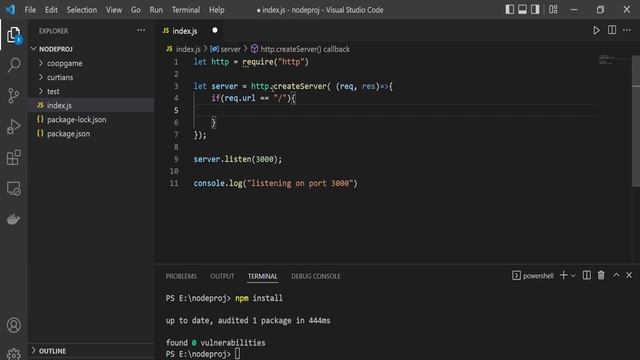Click the Explorer panel title

(x=53, y=31)
